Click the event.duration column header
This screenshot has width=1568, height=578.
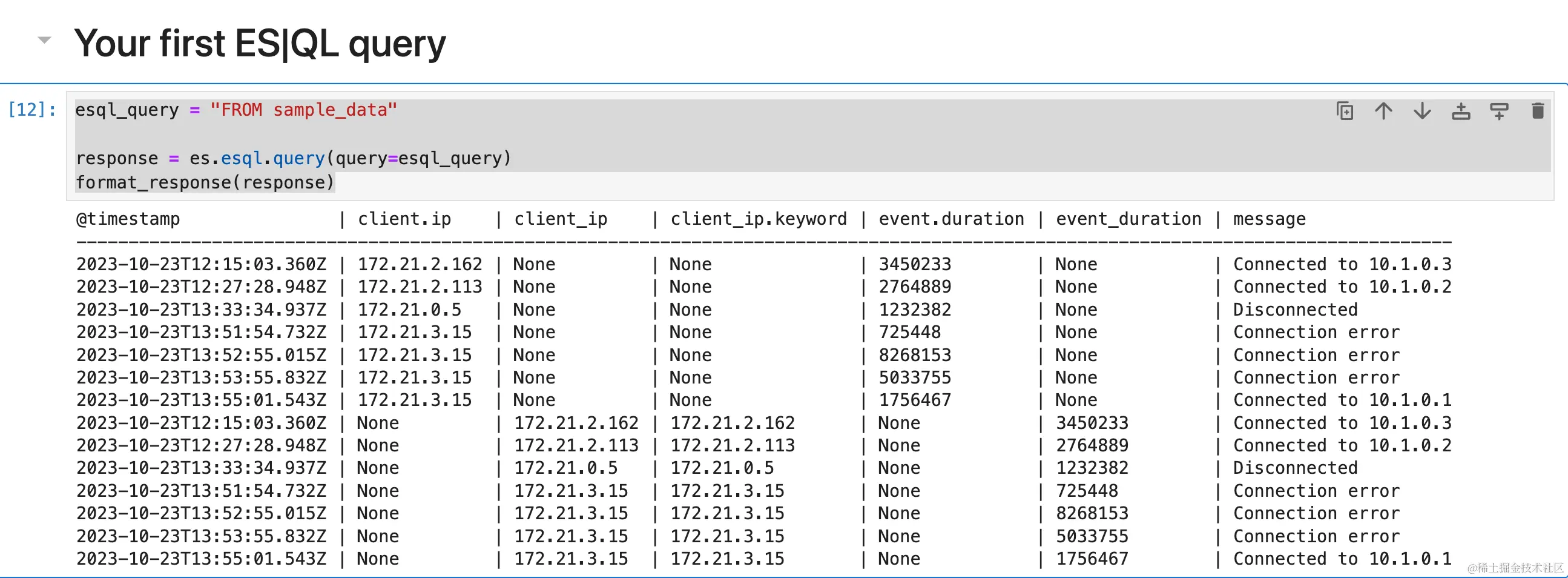point(951,219)
